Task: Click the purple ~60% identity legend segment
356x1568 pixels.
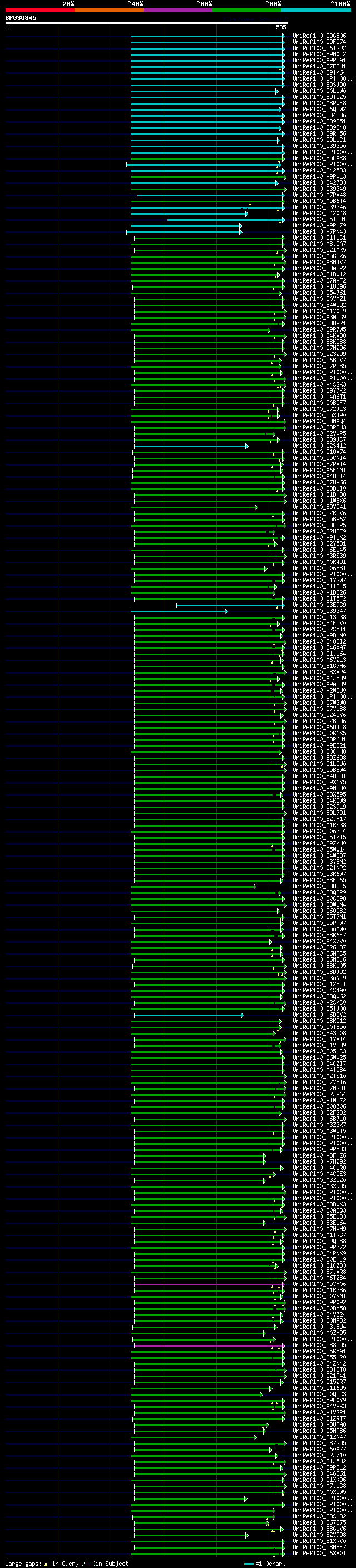Action: point(179,10)
